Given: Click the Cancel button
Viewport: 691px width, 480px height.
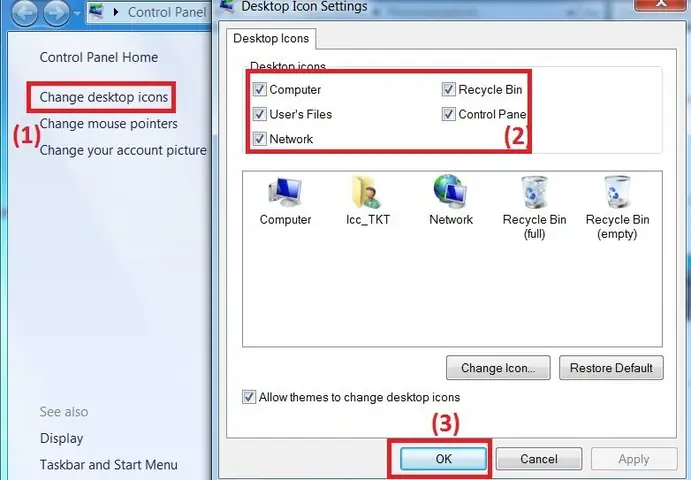Looking at the screenshot, I should tap(539, 459).
